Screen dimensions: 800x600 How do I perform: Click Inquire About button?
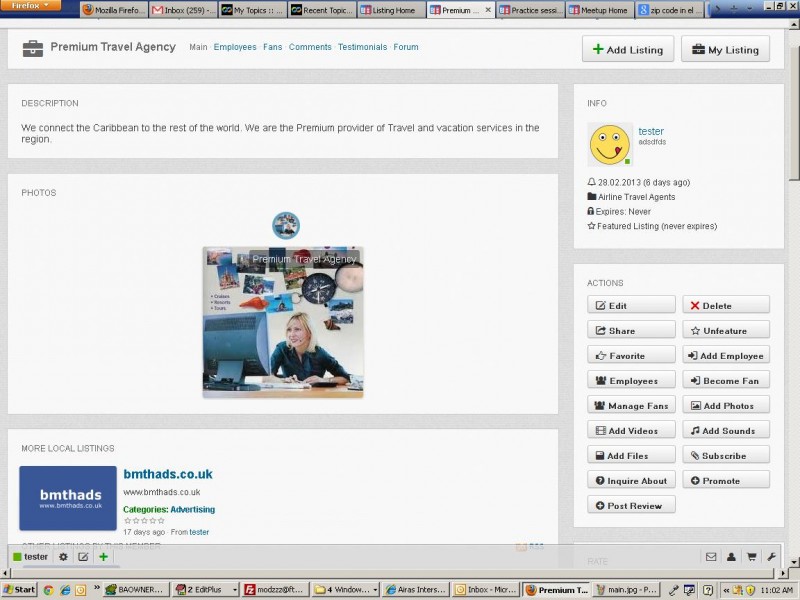tap(631, 480)
